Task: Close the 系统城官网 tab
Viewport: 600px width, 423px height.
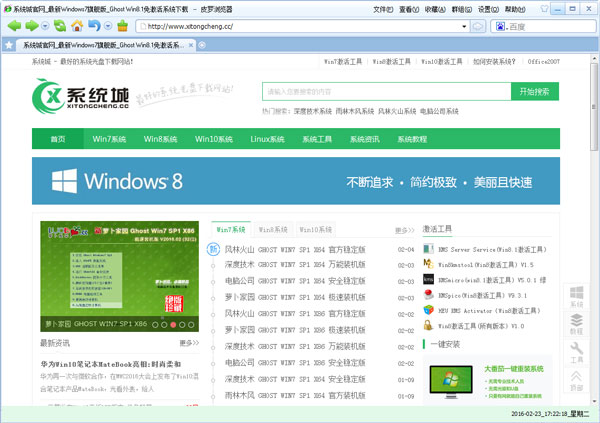Action: [191, 45]
